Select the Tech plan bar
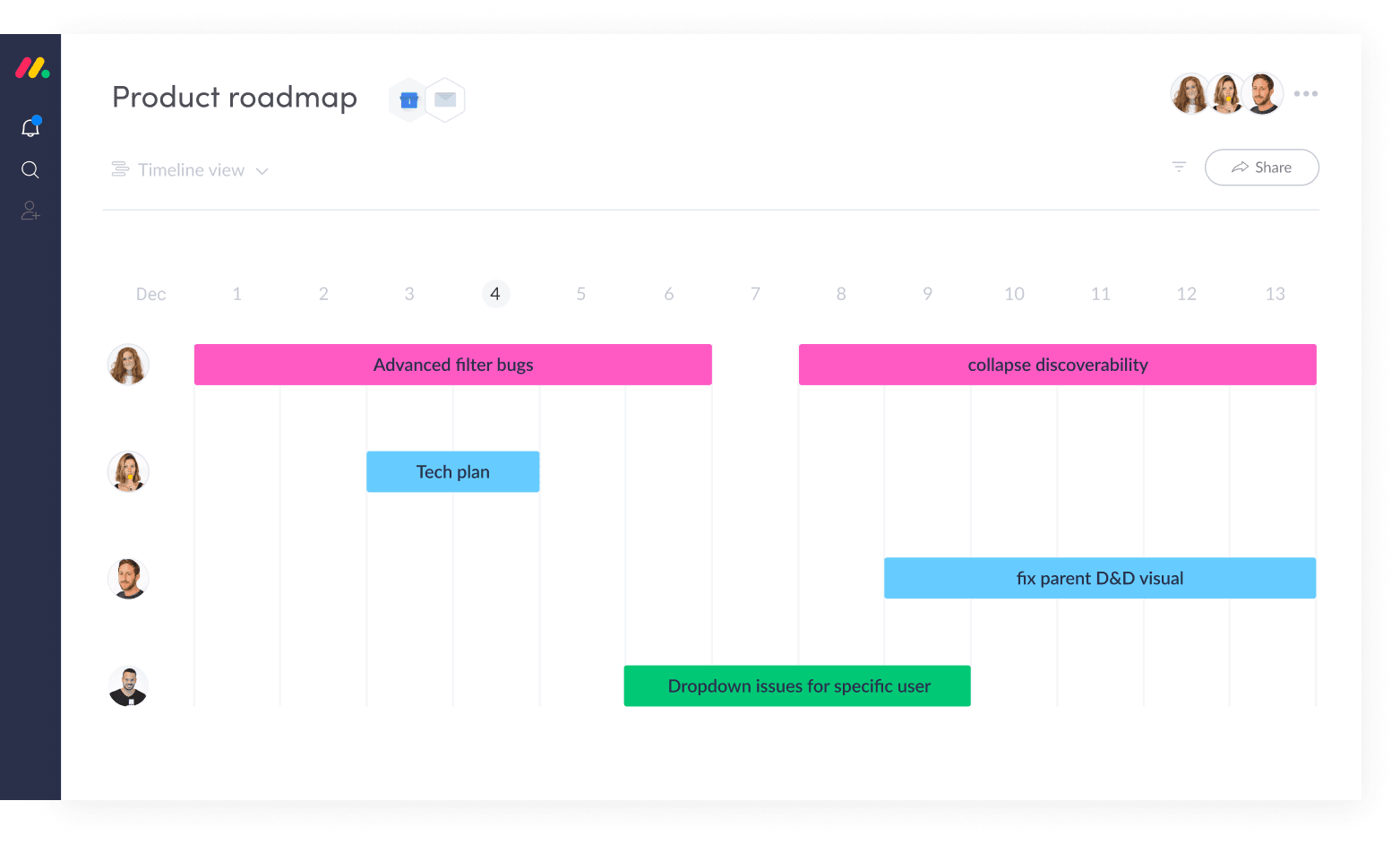 [x=453, y=472]
